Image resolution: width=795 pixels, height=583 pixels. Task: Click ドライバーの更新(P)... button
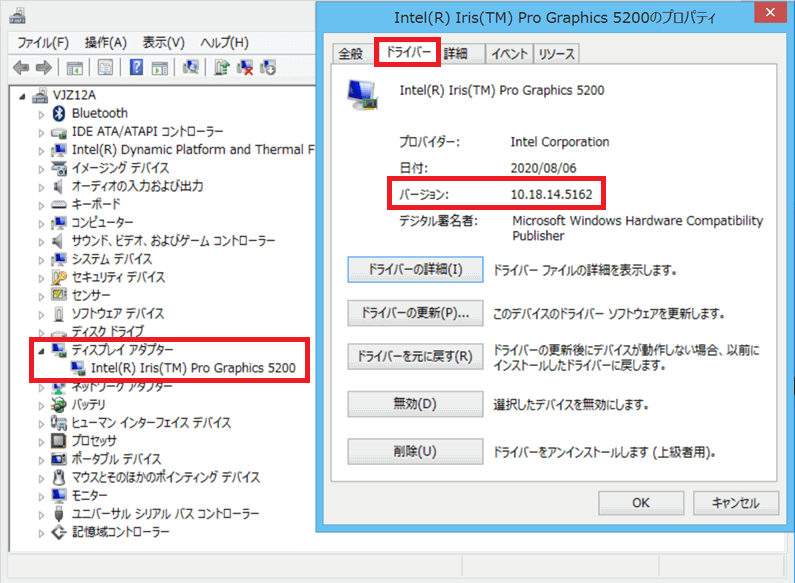pyautogui.click(x=415, y=313)
